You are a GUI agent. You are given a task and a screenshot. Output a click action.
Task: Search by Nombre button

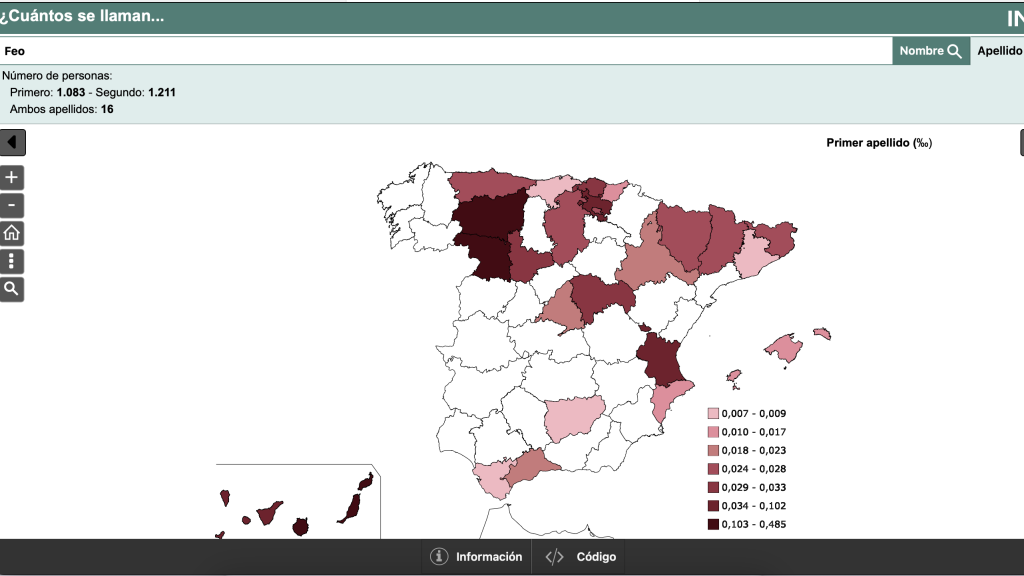[931, 51]
